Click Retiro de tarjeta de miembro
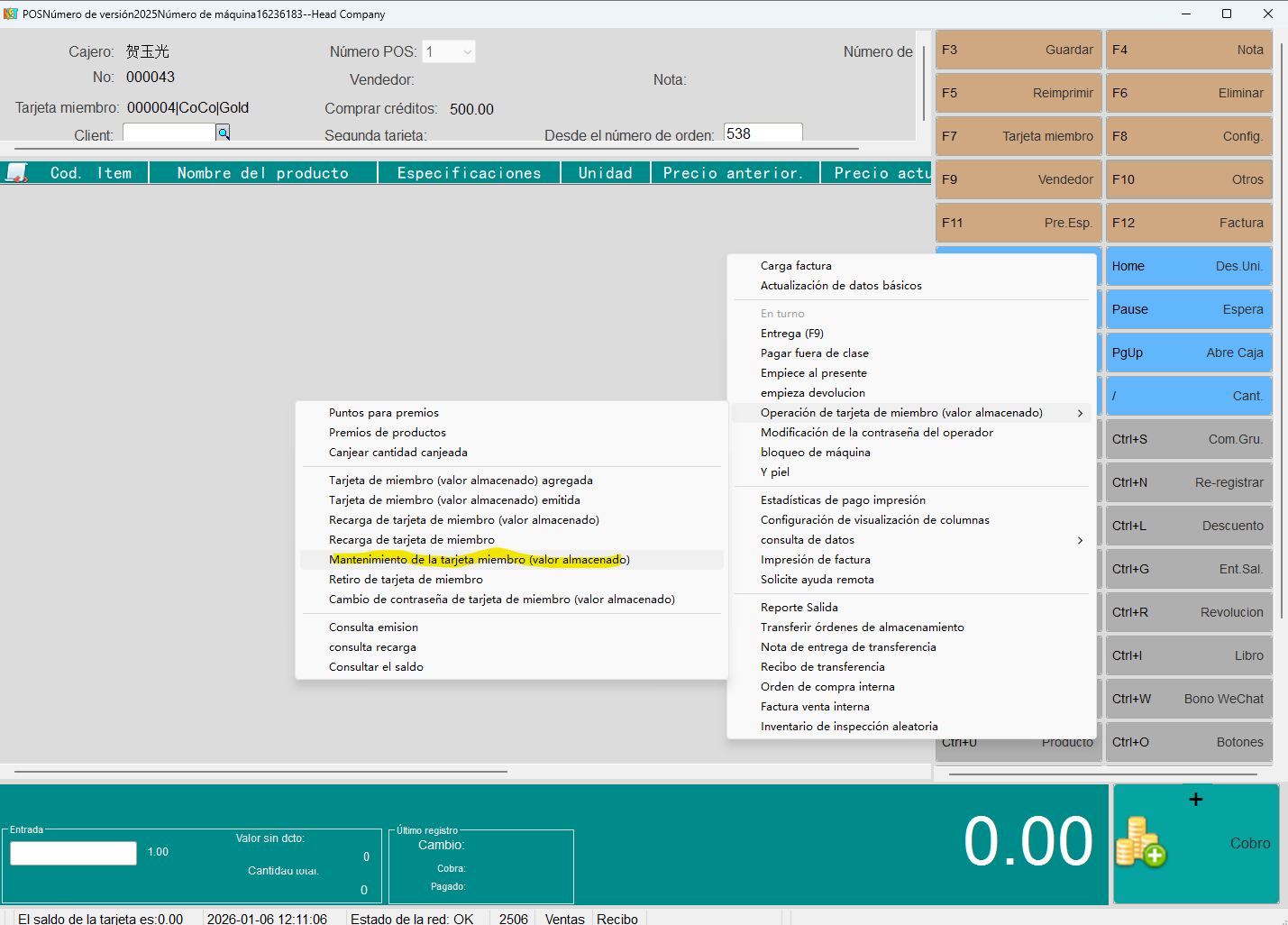Image resolution: width=1288 pixels, height=925 pixels. click(406, 580)
